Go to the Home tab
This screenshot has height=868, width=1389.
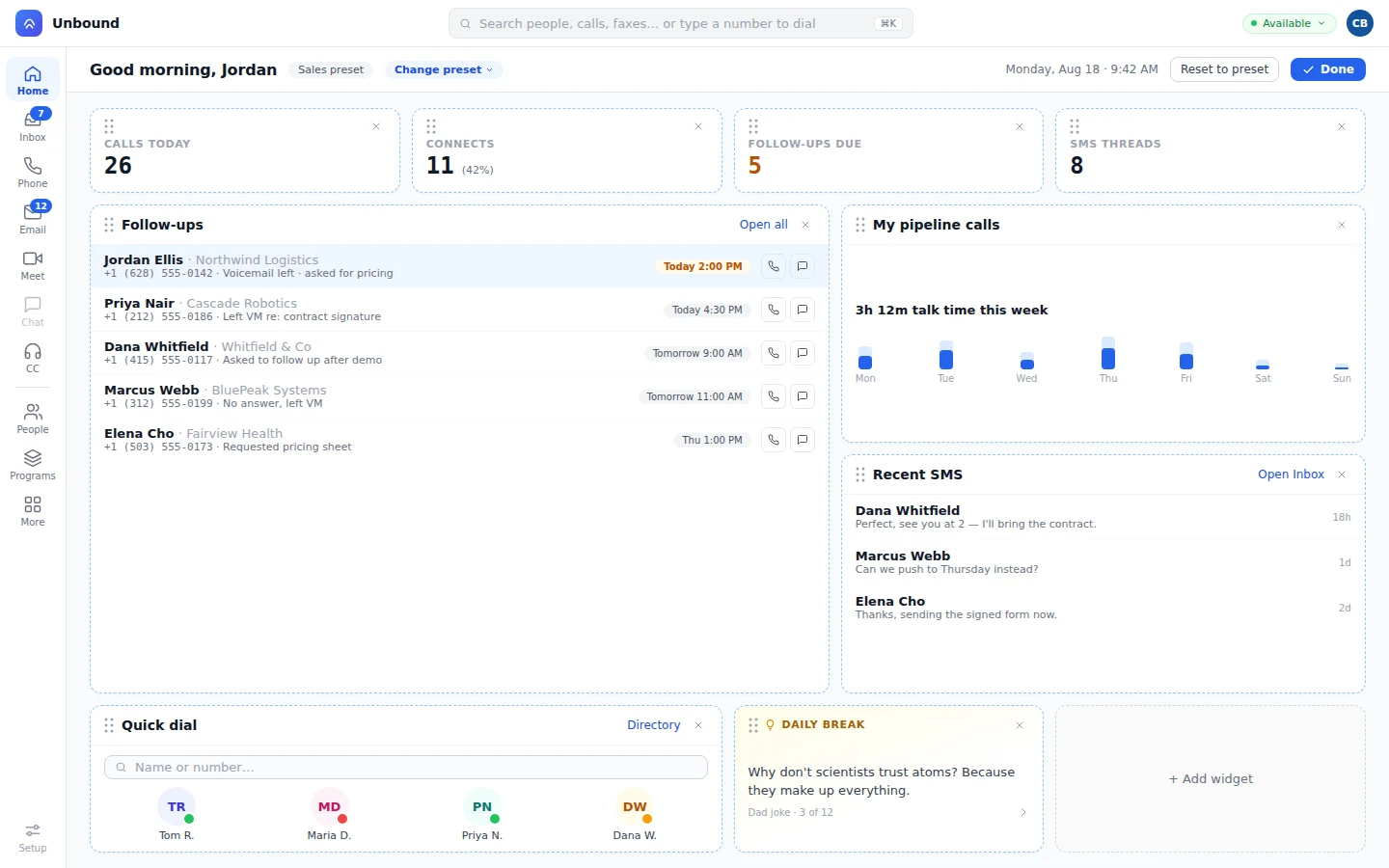click(x=33, y=79)
